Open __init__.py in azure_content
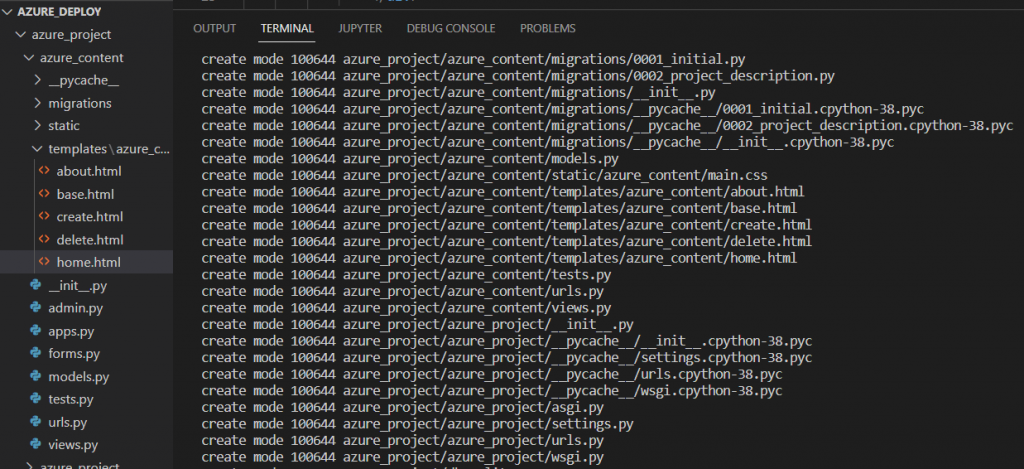Screen dimensions: 1024x469 pyautogui.click(x=78, y=285)
